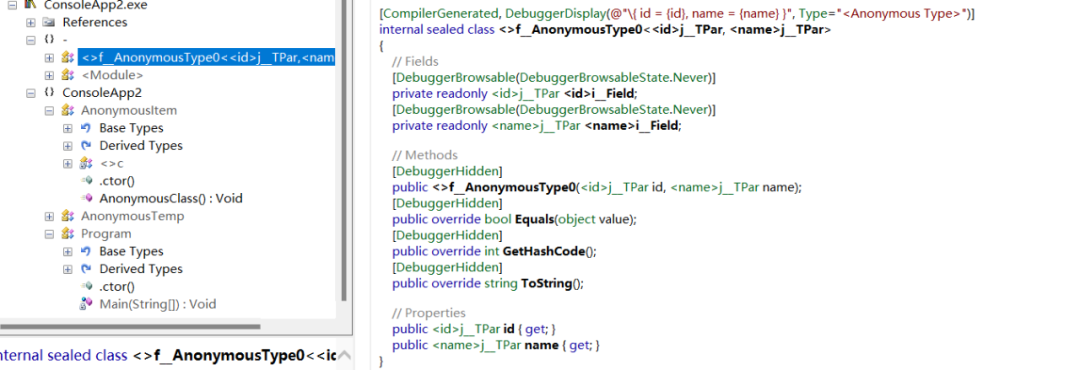Viewport: 1080px width, 370px height.
Task: Click the collapse arrow in bottom info pane
Action: (345, 356)
